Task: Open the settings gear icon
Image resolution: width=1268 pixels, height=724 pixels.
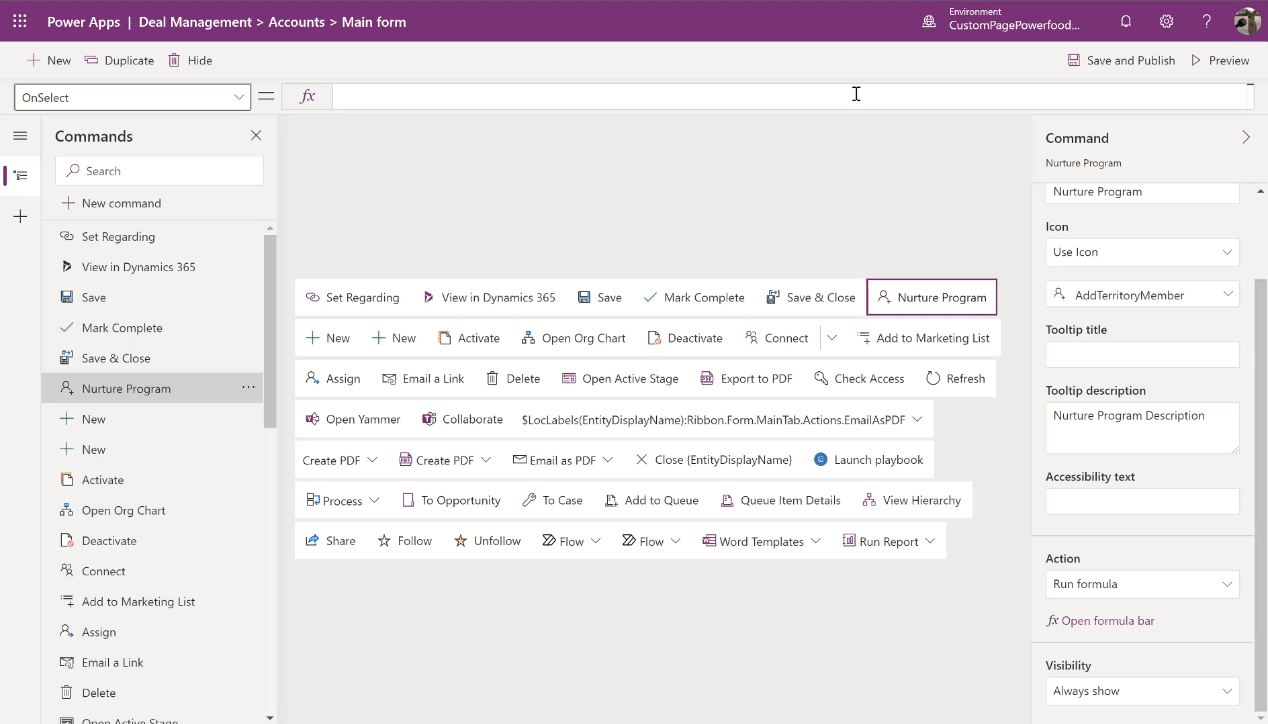Action: click(1166, 21)
